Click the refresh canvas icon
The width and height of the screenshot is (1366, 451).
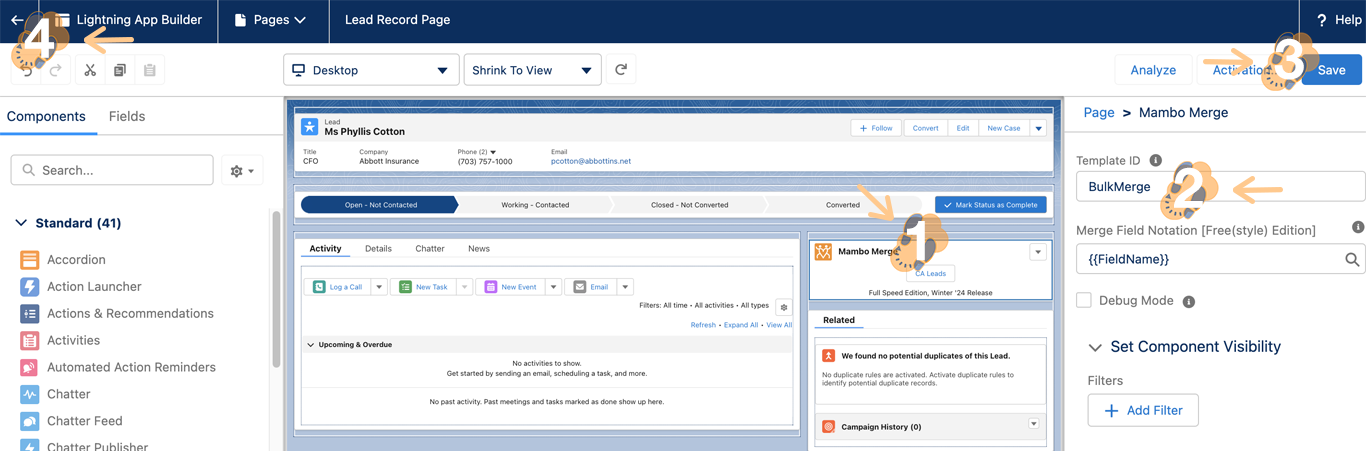pyautogui.click(x=621, y=70)
